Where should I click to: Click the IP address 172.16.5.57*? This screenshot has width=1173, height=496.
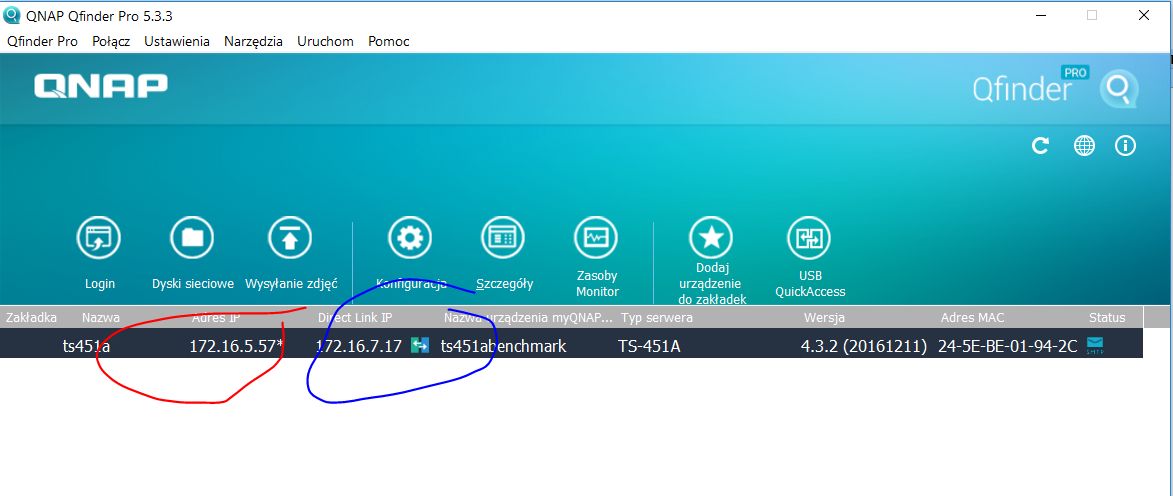(x=236, y=346)
